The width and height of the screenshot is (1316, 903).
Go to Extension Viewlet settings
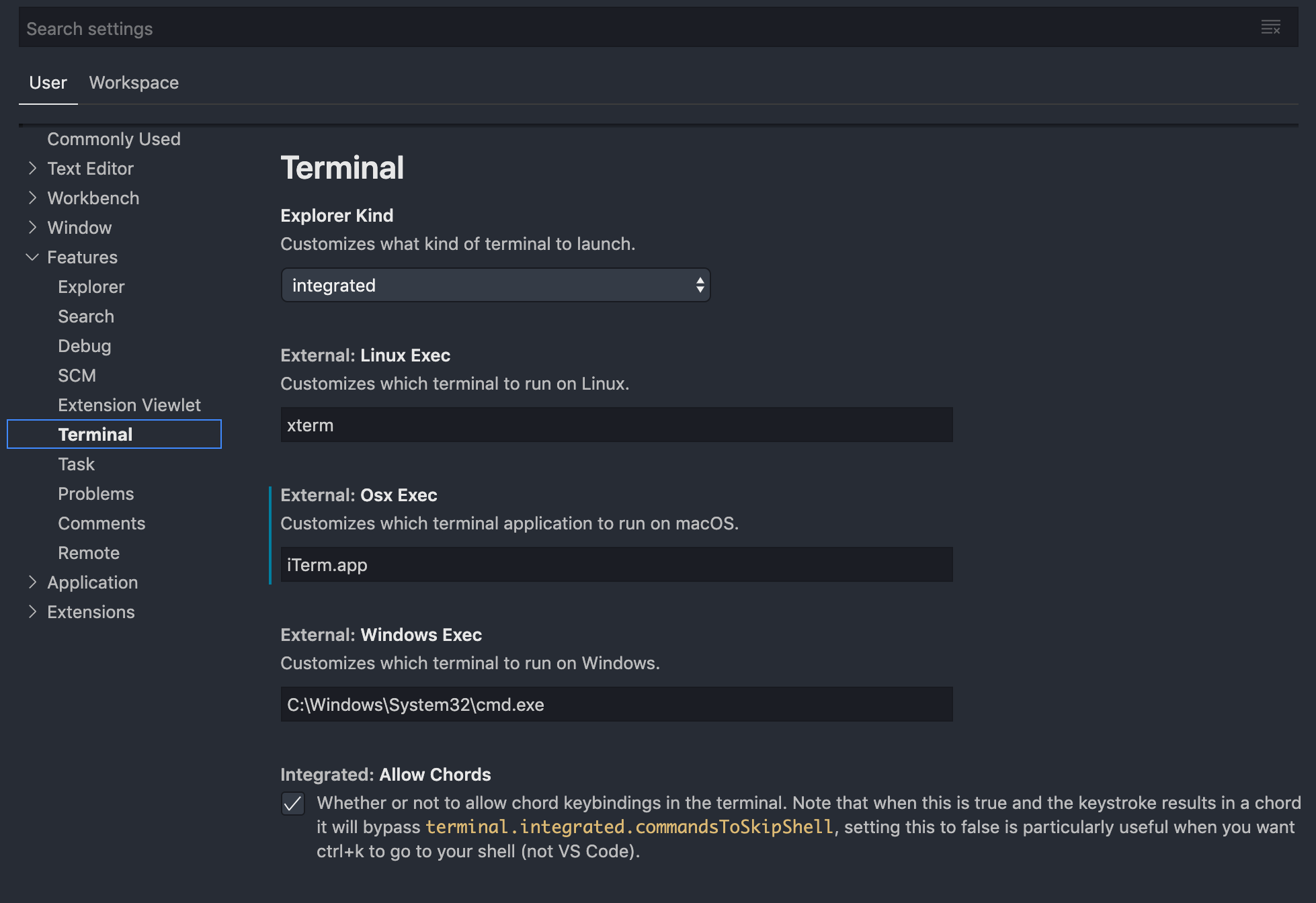129,405
